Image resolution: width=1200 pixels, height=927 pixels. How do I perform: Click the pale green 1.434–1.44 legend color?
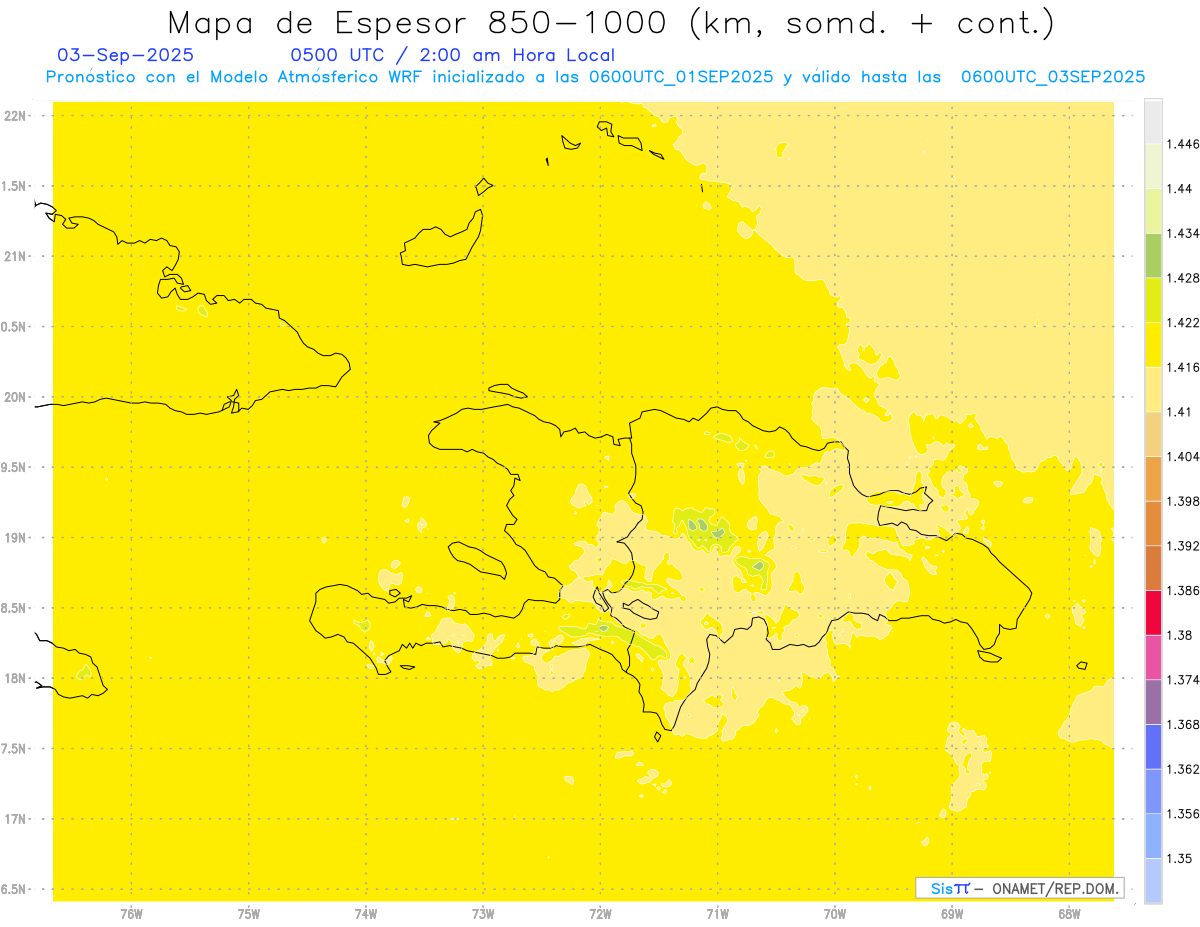(x=1154, y=211)
